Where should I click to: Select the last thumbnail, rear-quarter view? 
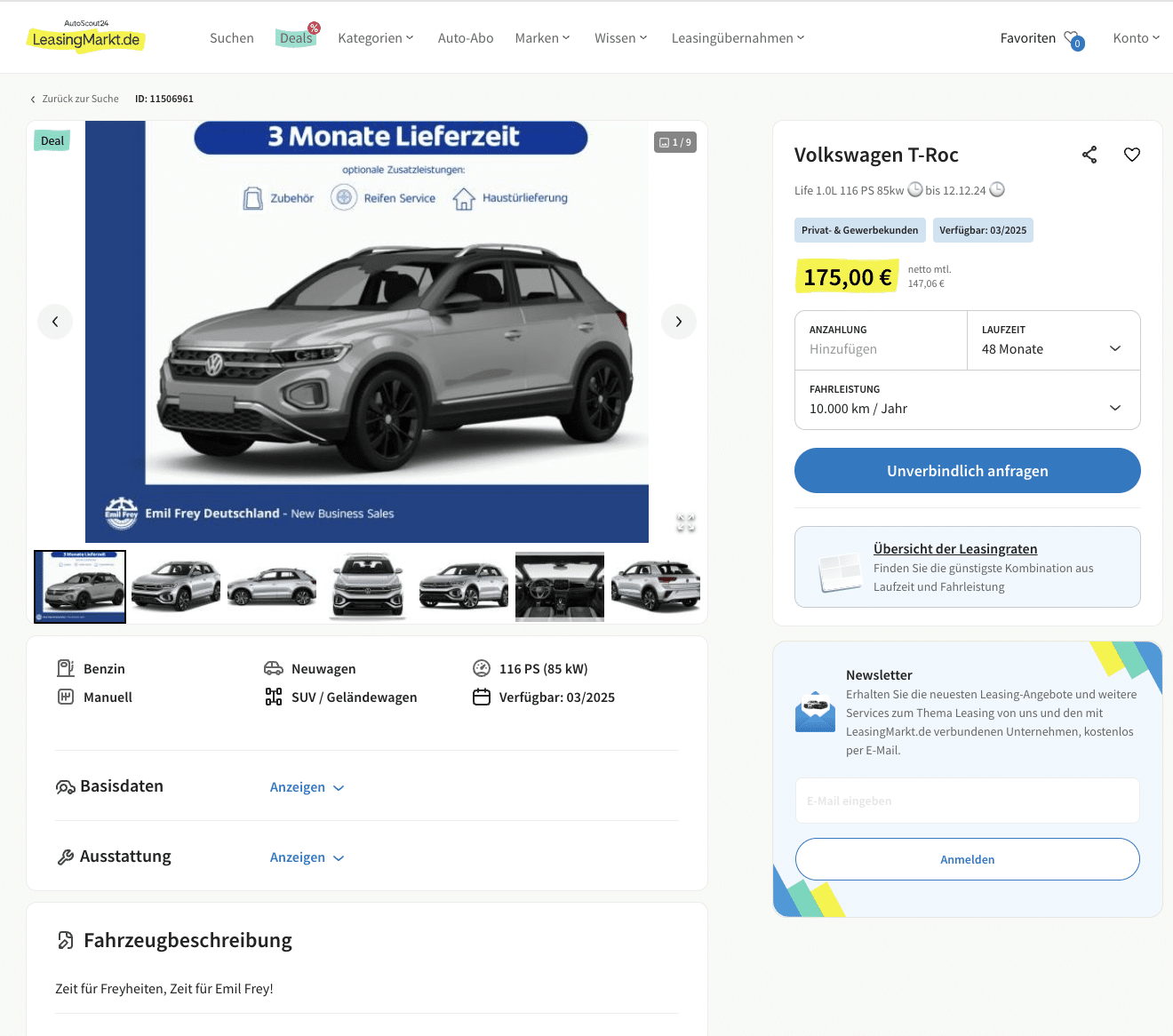tap(656, 586)
